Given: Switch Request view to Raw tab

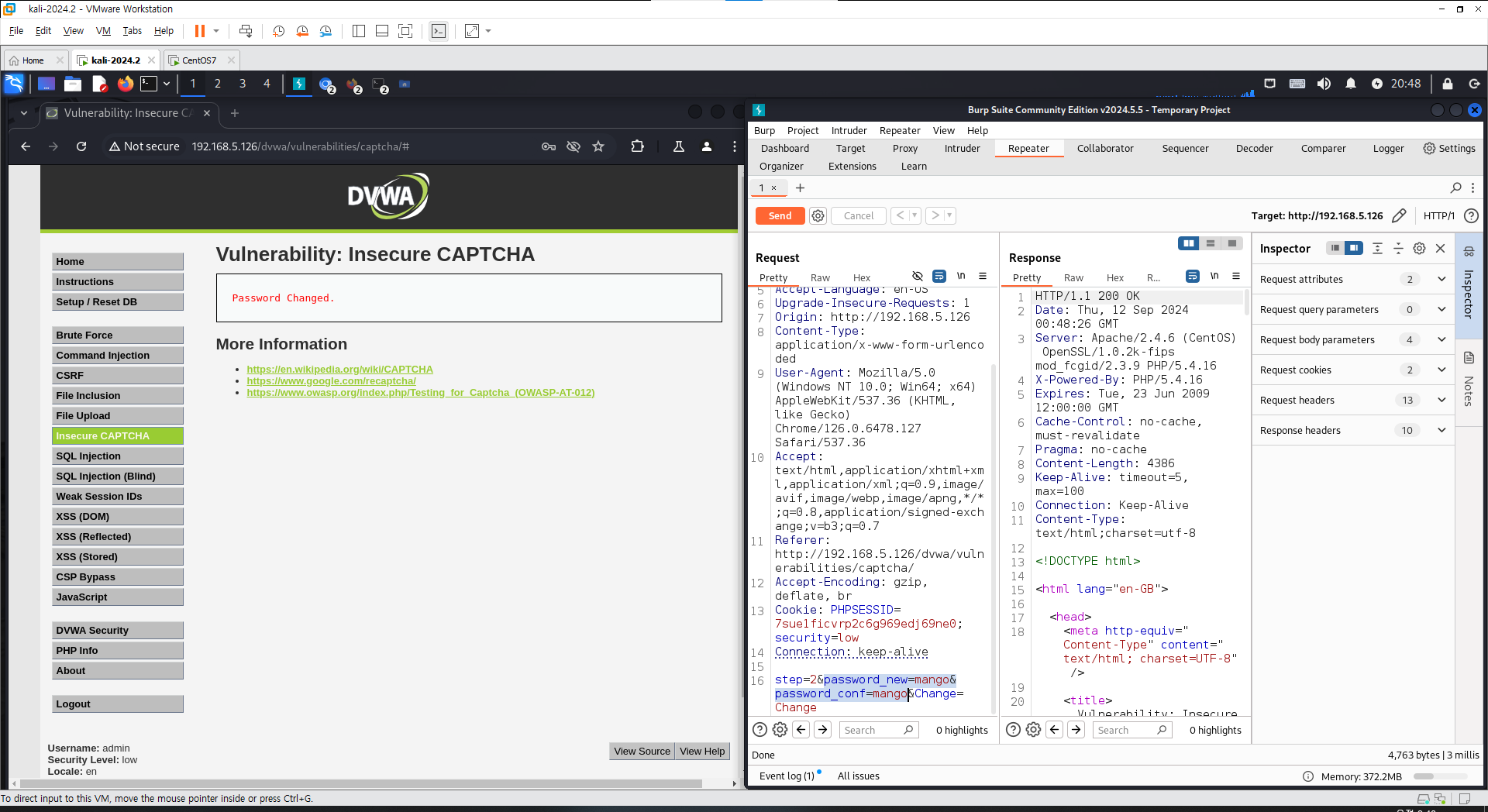Looking at the screenshot, I should click(x=820, y=277).
